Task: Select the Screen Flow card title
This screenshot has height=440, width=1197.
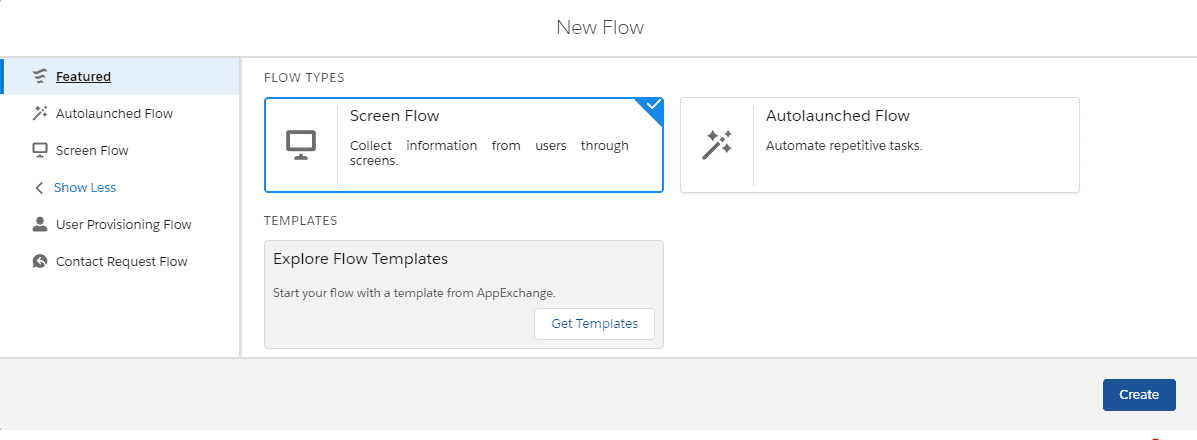Action: coord(395,116)
